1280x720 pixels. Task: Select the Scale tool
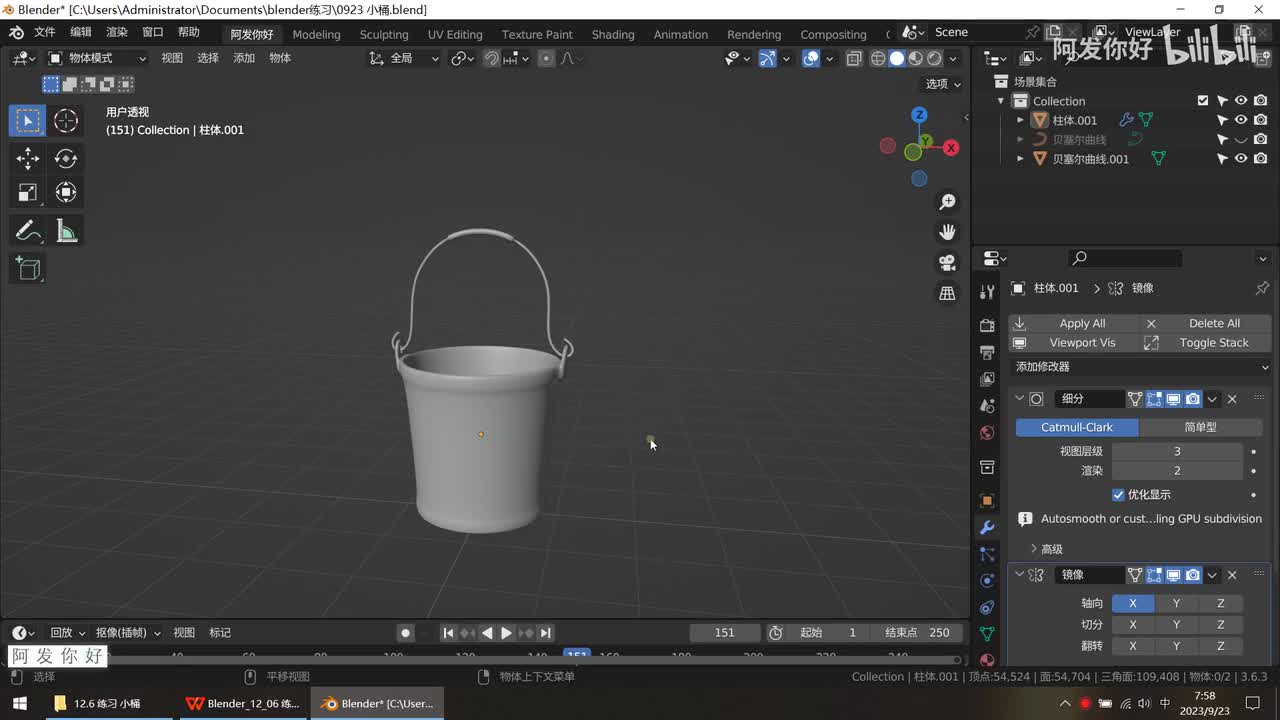tap(28, 192)
